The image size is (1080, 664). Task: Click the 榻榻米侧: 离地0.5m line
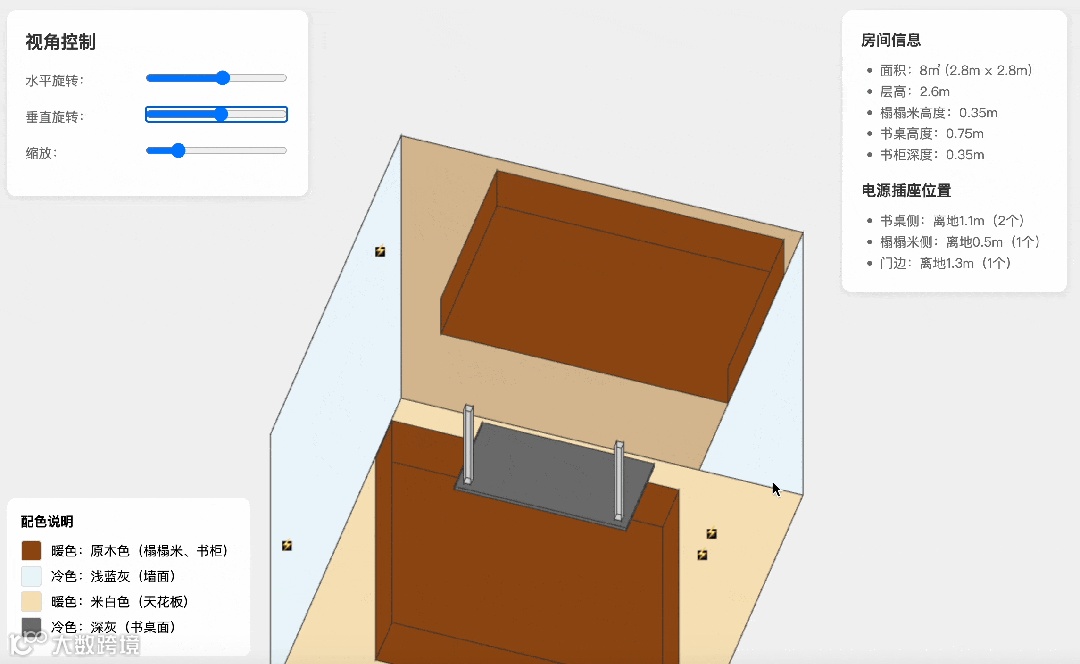[960, 242]
